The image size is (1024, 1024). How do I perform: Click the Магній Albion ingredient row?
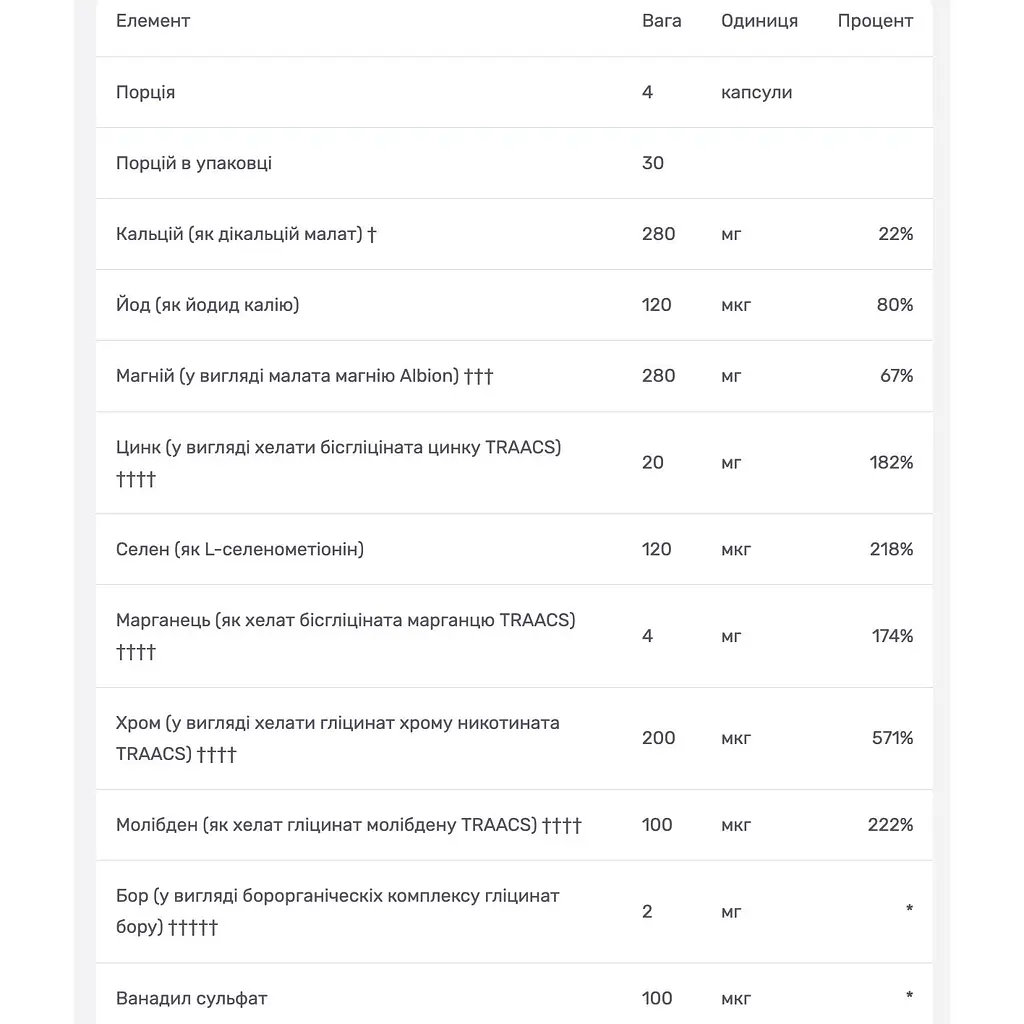(x=514, y=376)
